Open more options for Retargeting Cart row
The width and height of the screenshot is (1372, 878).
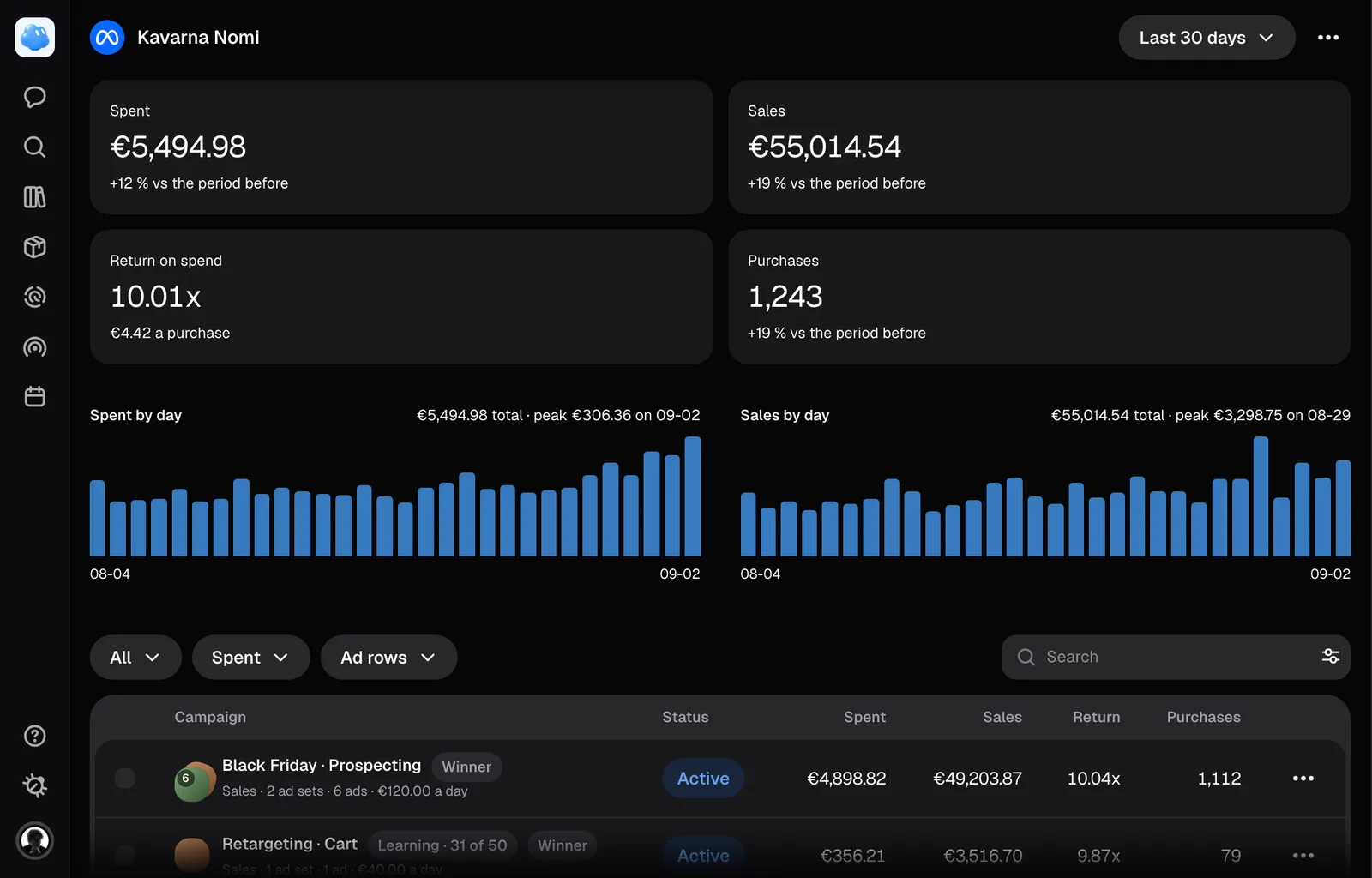point(1303,856)
